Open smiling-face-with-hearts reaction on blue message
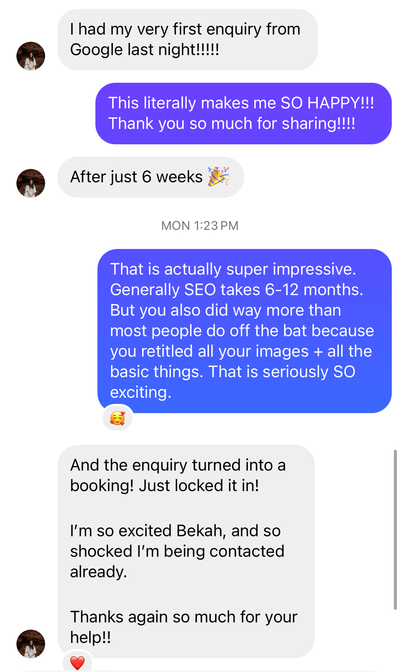Image resolution: width=400 pixels, height=672 pixels. 117,418
